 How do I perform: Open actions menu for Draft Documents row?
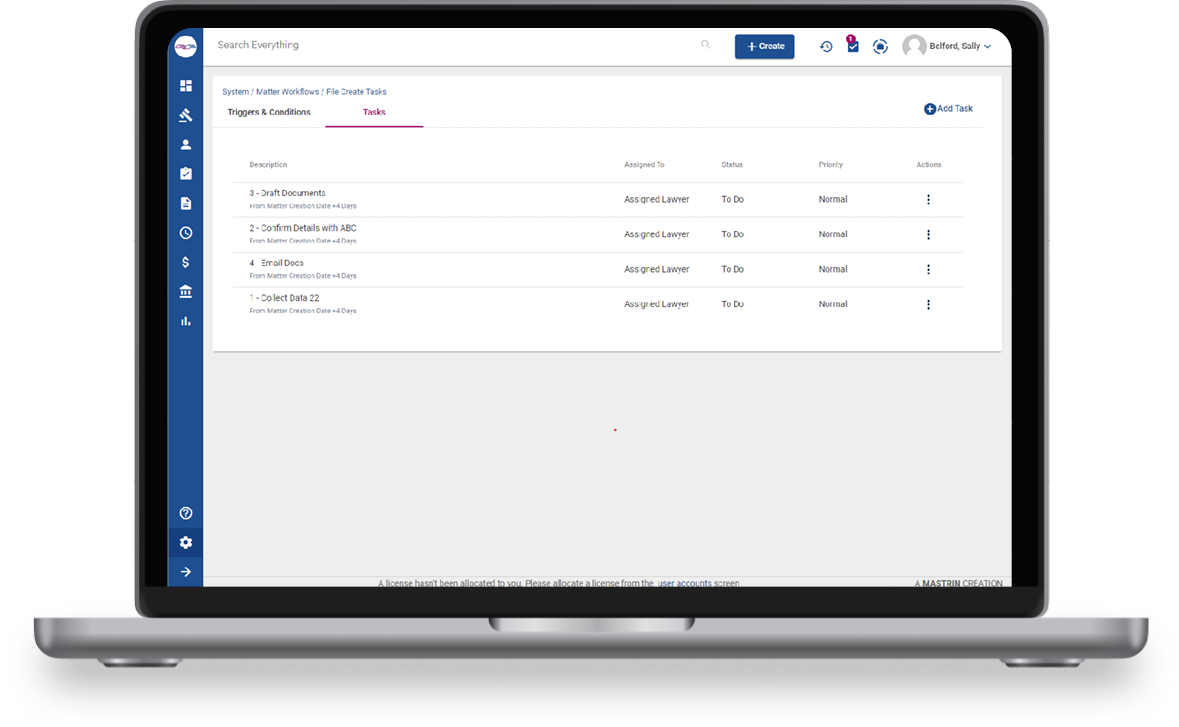pos(928,200)
